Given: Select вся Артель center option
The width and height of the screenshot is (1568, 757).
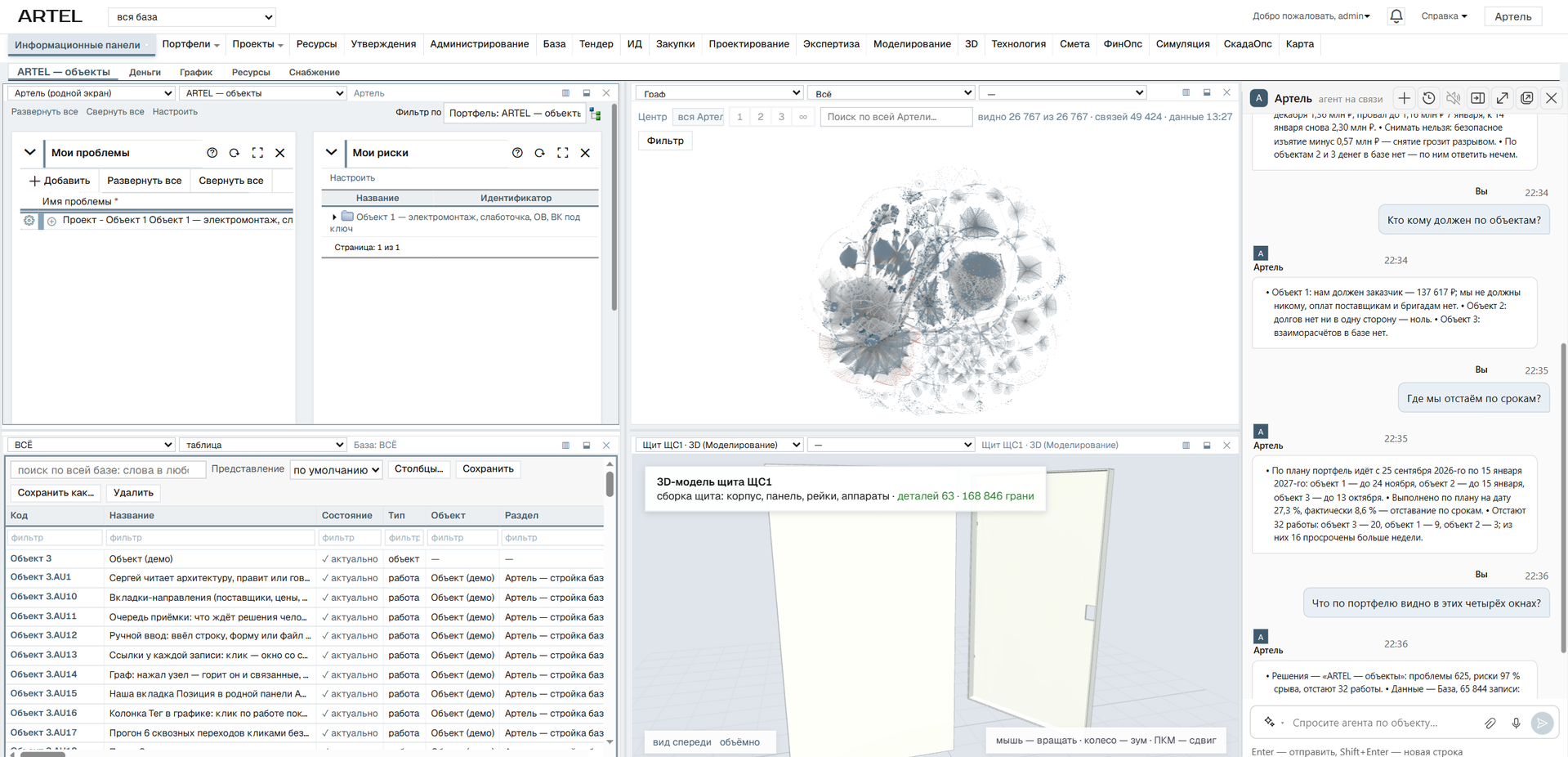Looking at the screenshot, I should pos(700,117).
